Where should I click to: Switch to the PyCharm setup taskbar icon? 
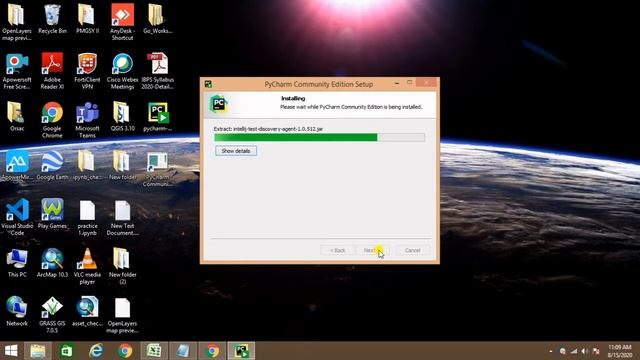[x=241, y=351]
